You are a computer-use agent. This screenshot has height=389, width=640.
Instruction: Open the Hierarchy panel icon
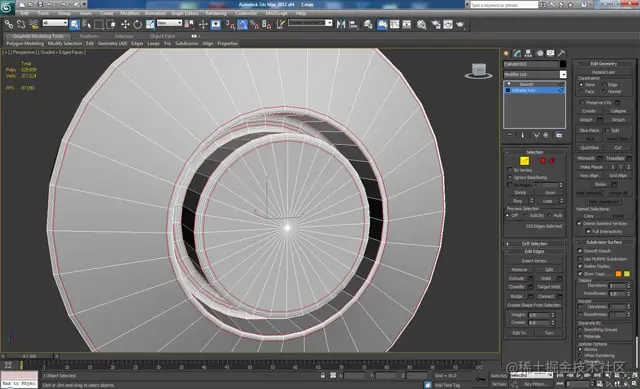[529, 53]
